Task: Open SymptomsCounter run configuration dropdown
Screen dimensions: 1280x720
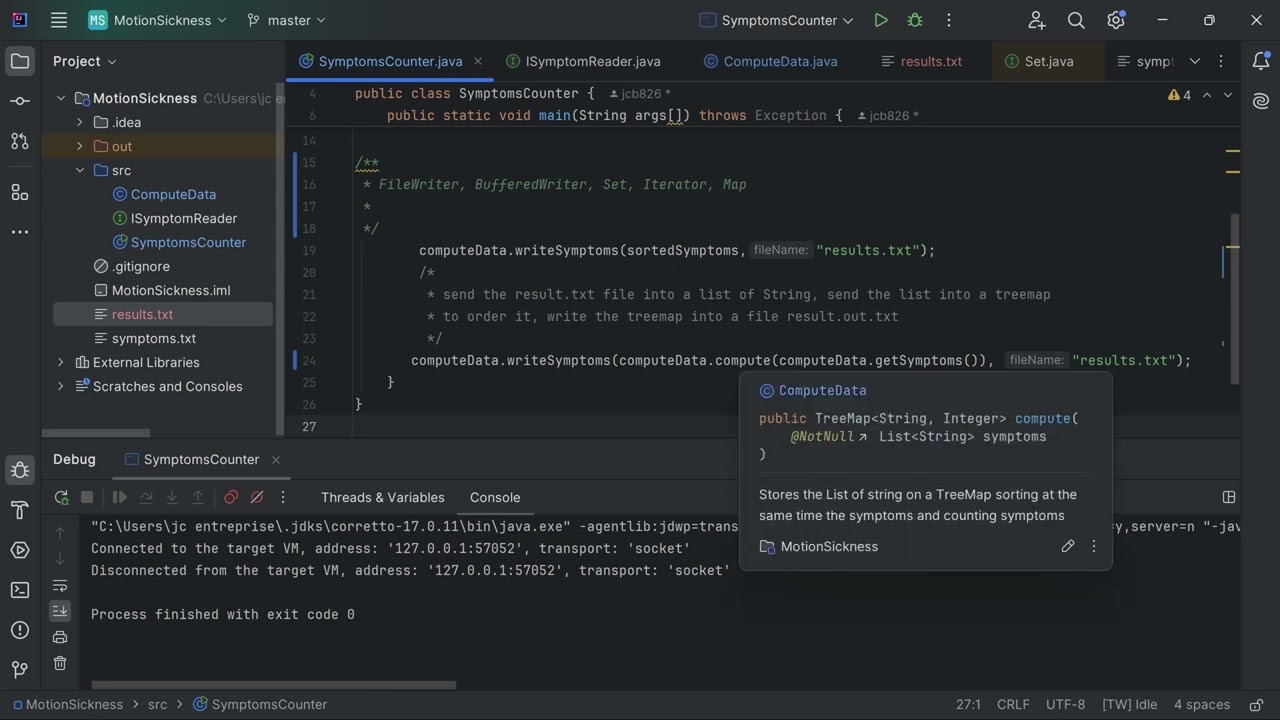Action: point(777,20)
